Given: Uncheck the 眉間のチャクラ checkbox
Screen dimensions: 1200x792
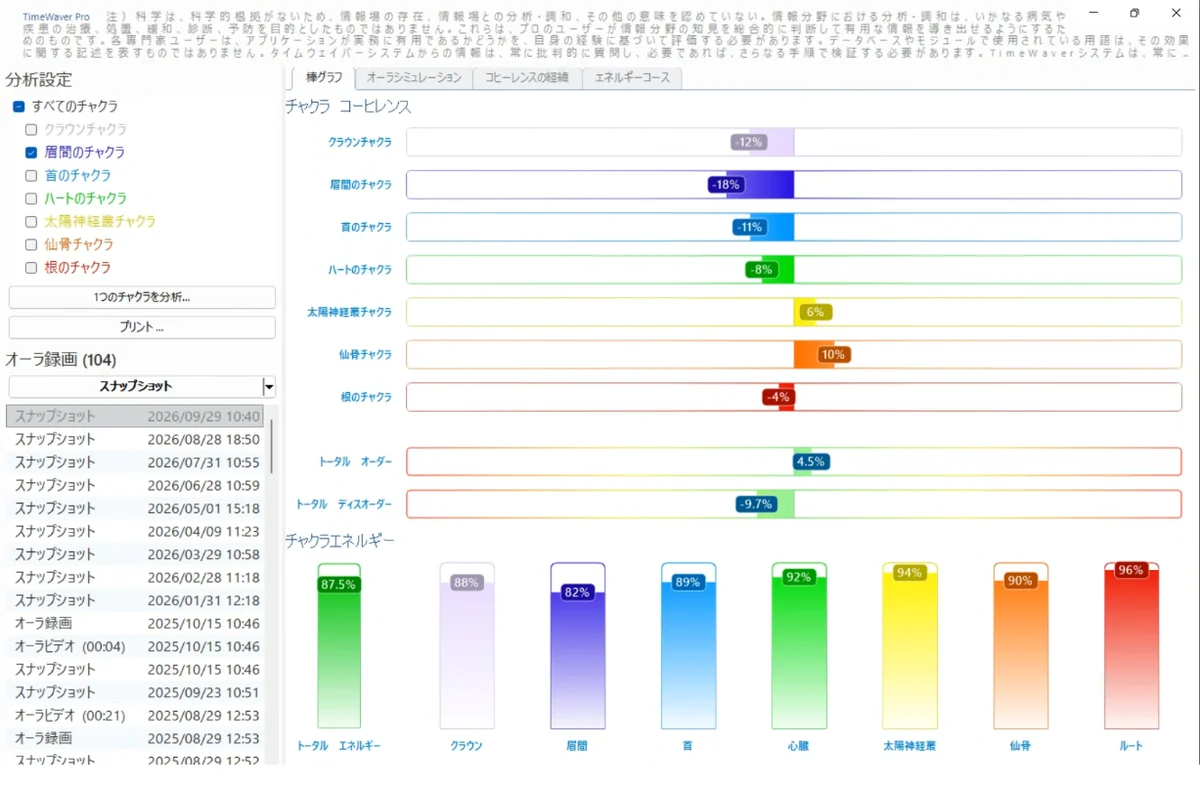Looking at the screenshot, I should [31, 152].
